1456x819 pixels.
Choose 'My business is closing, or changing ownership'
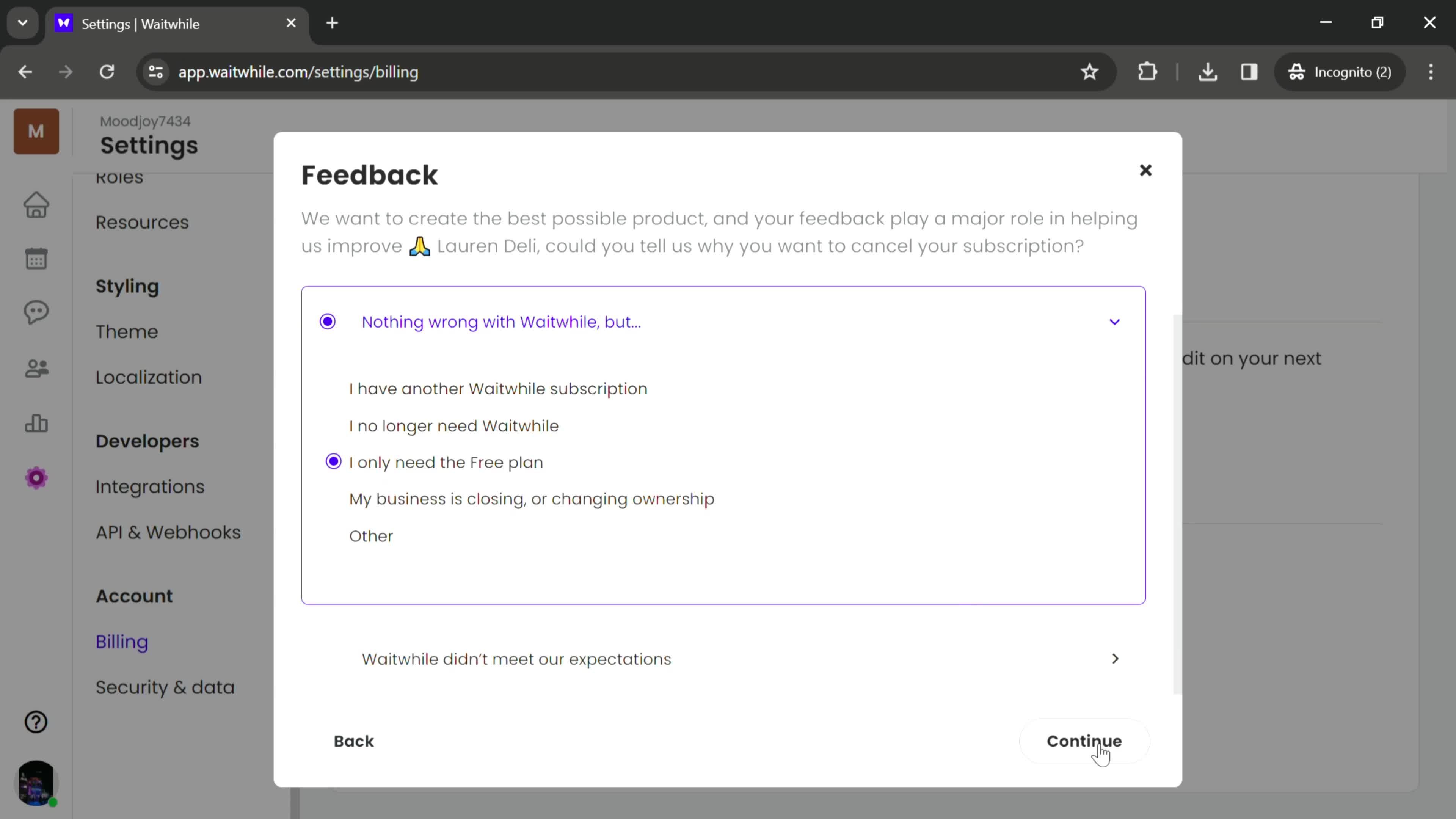tap(531, 499)
